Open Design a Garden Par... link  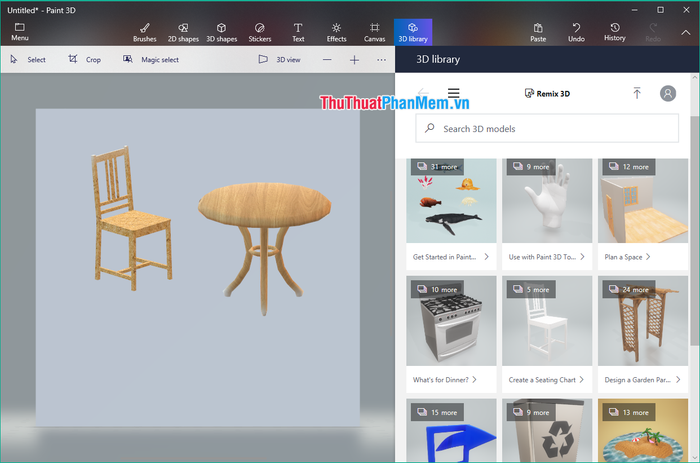pos(642,380)
